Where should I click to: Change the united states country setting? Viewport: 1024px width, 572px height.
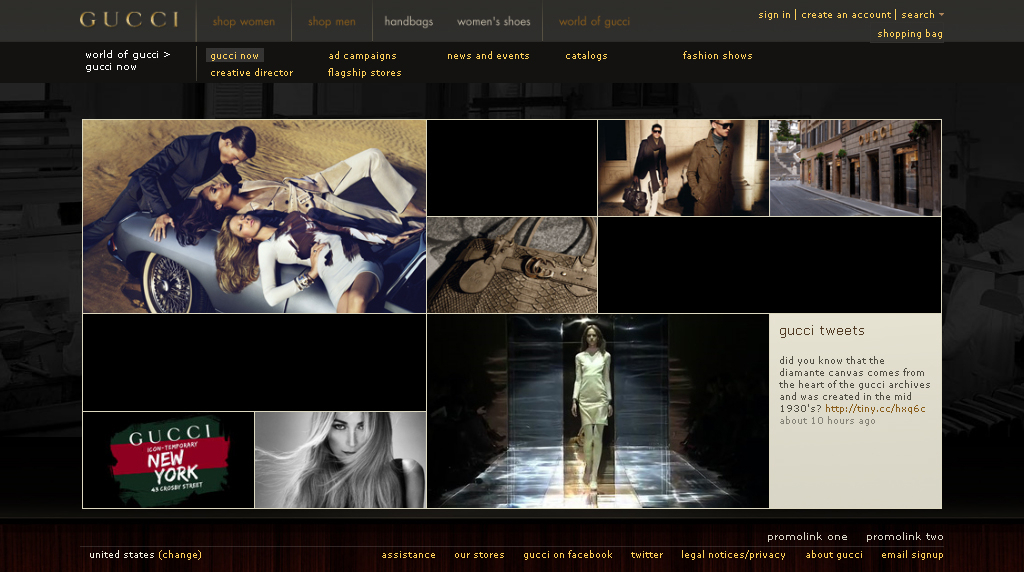pos(180,554)
